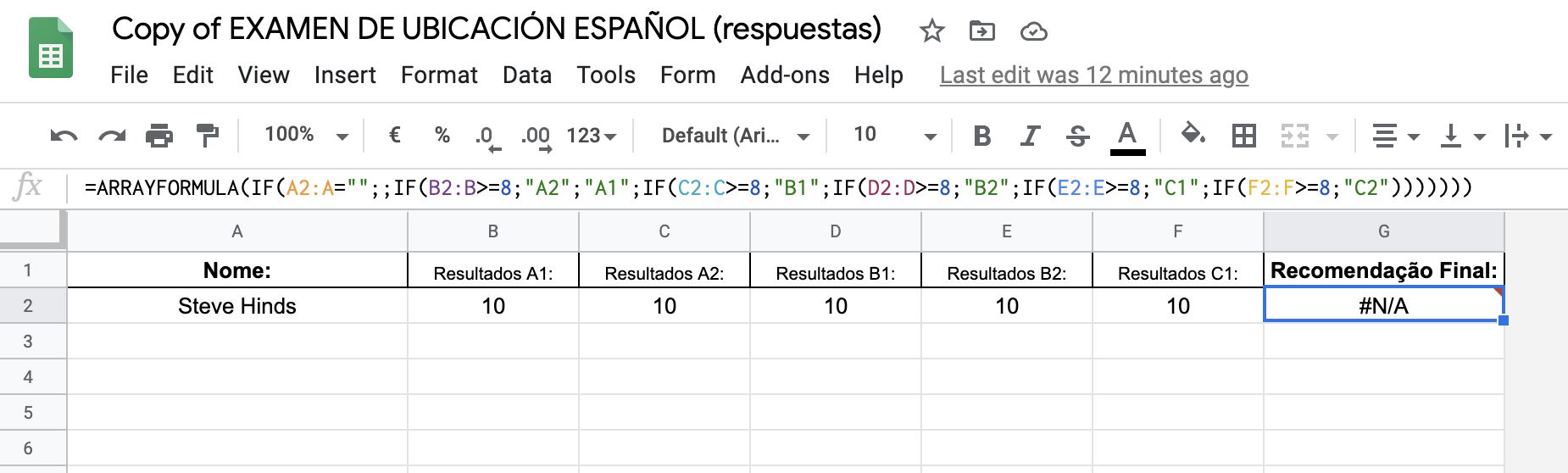Format as currency with euro button
Screen dimensions: 1568x473
394,135
